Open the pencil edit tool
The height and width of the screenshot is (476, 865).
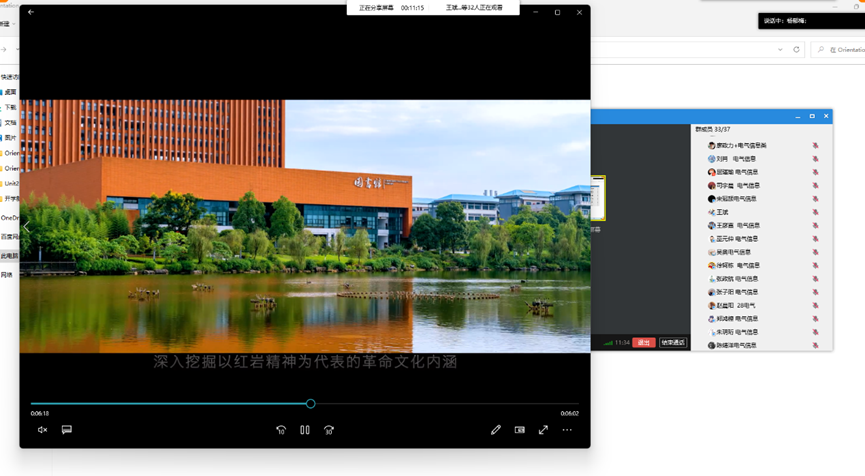coord(495,430)
